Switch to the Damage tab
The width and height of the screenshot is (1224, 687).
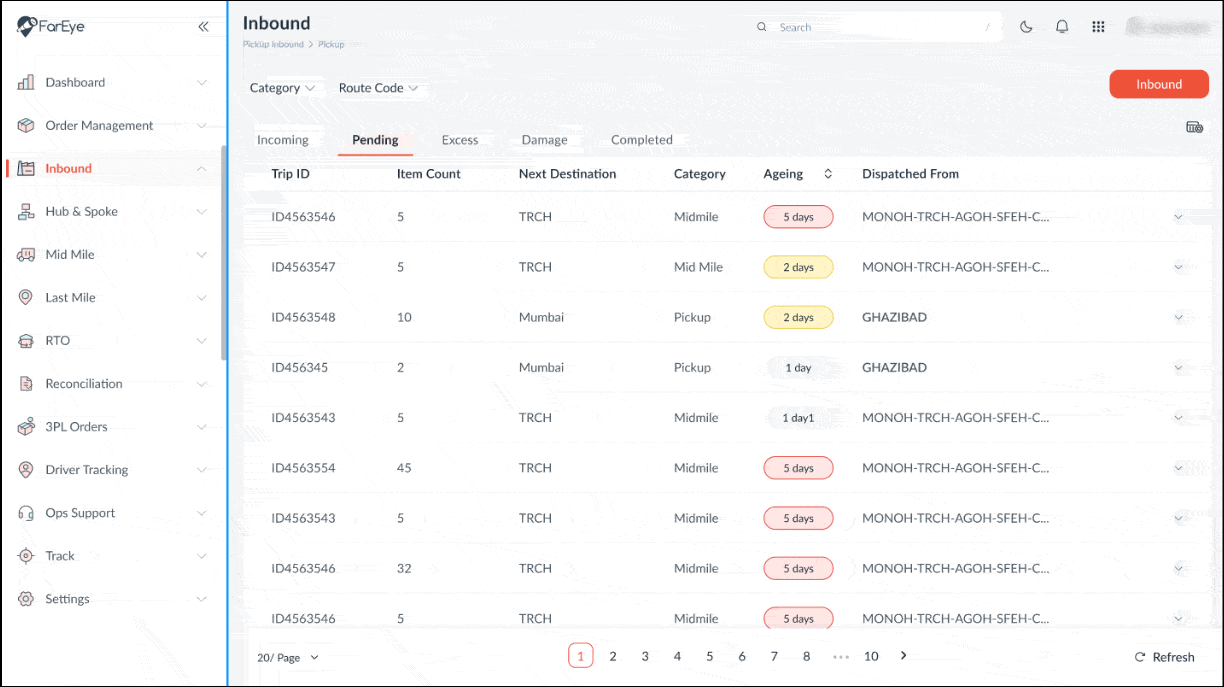click(x=544, y=140)
